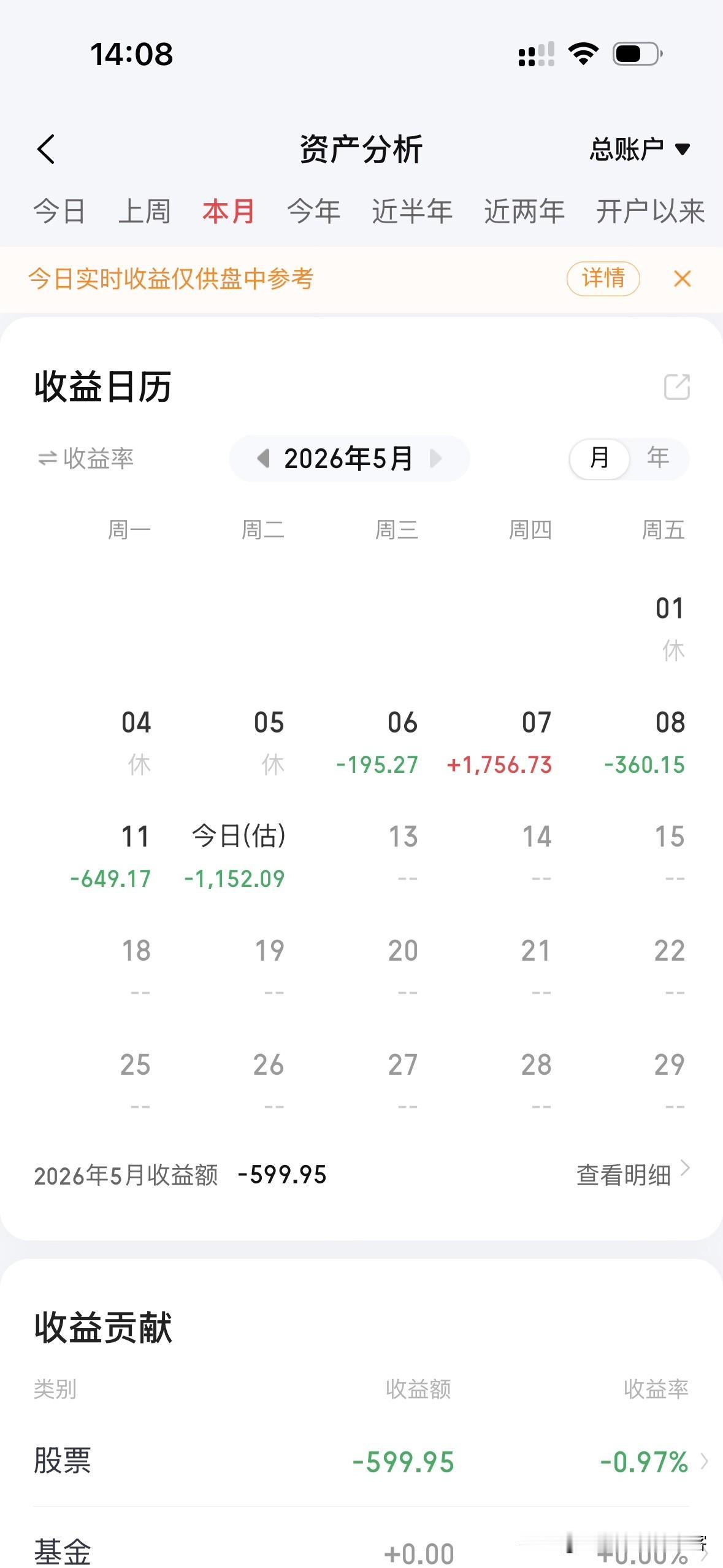
Task: Open 详情 on the notice banner
Action: point(603,279)
